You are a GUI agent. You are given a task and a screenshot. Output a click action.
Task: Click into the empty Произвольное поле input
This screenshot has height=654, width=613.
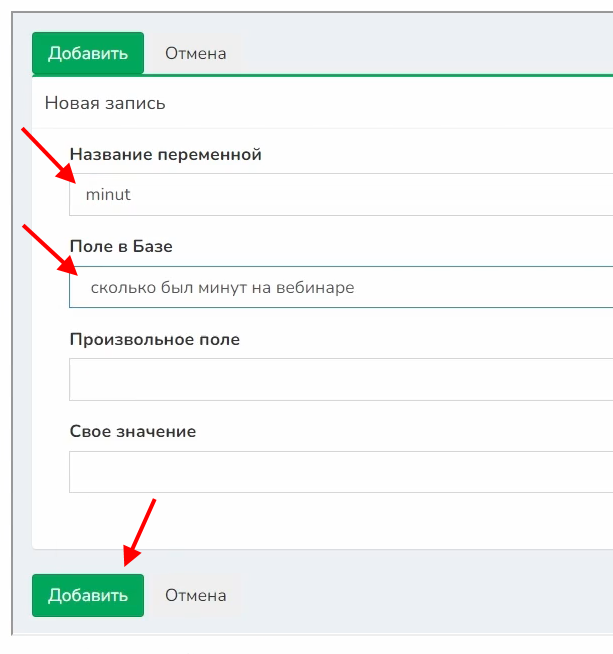(340, 380)
